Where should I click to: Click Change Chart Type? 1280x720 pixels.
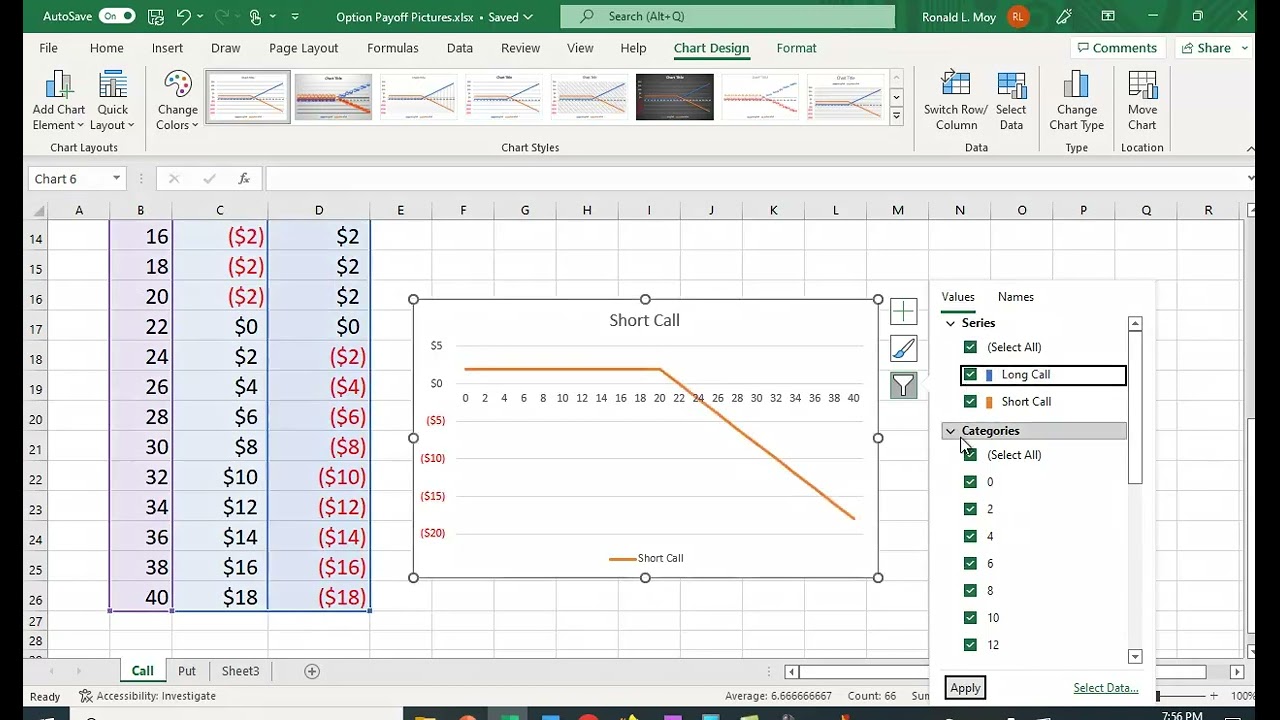pos(1077,101)
